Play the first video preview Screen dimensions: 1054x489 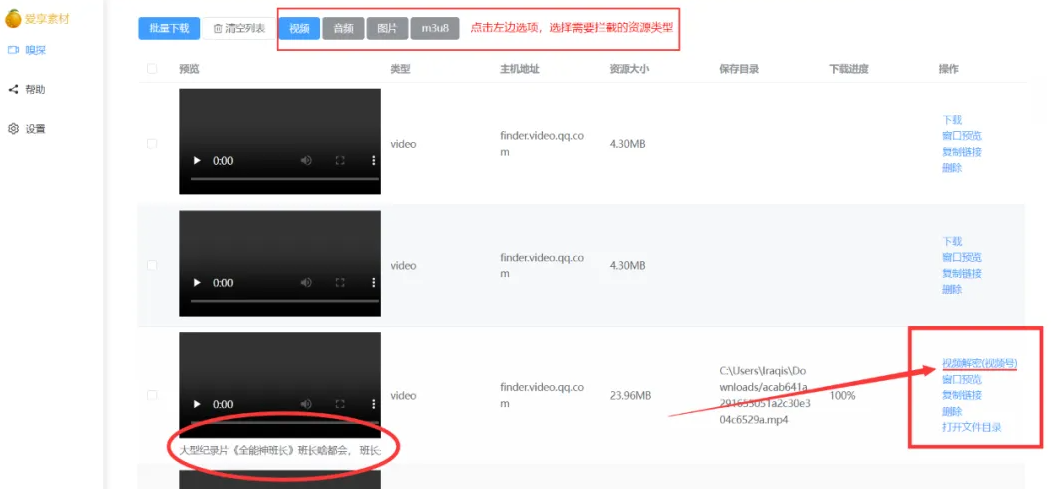point(196,161)
